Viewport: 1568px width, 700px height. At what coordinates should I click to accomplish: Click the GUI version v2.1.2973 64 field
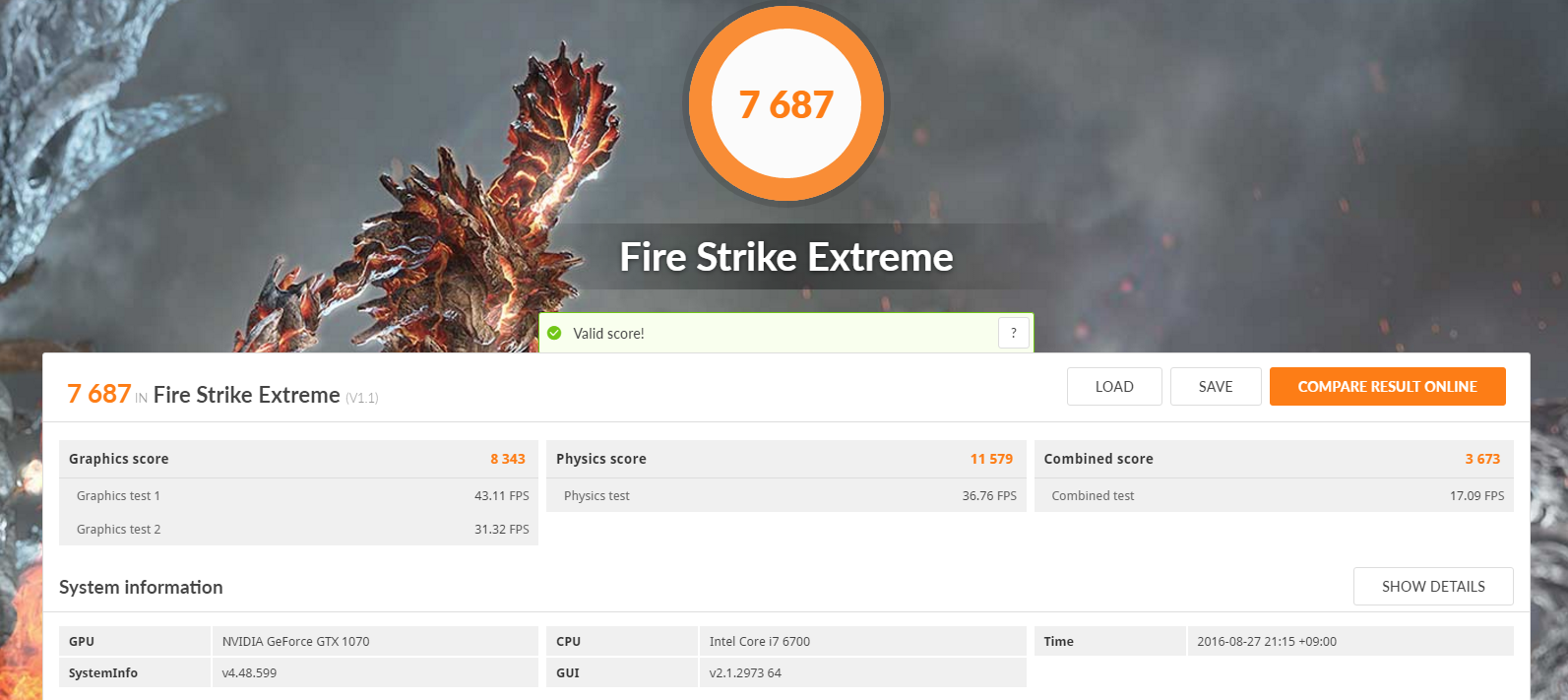tap(863, 672)
